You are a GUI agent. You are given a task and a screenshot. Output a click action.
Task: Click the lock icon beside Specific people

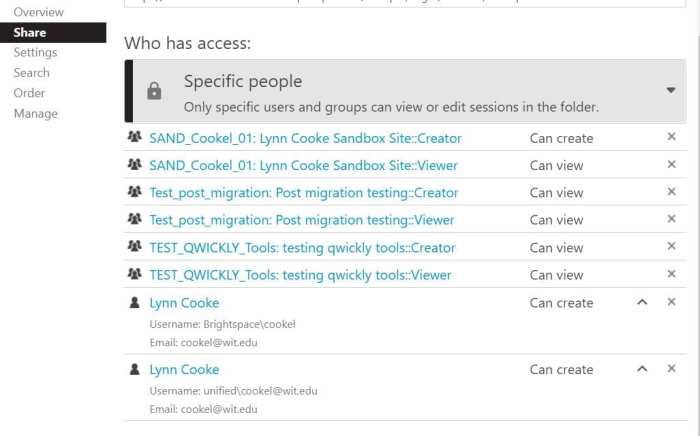154,91
